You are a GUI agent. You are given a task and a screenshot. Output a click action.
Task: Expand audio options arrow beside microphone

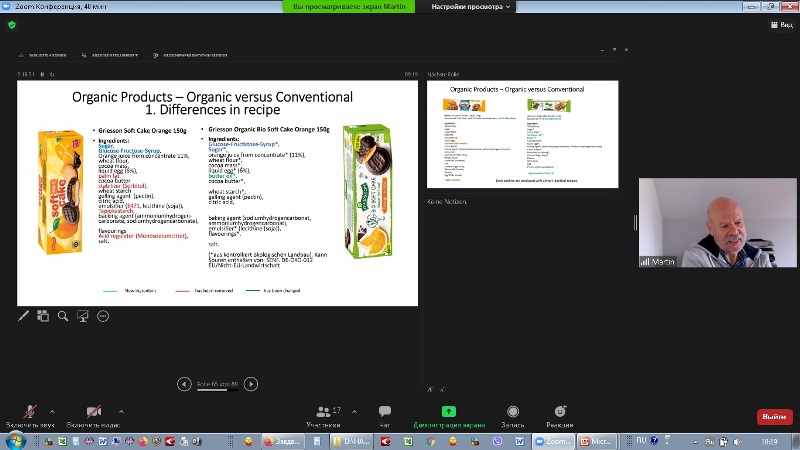point(52,411)
